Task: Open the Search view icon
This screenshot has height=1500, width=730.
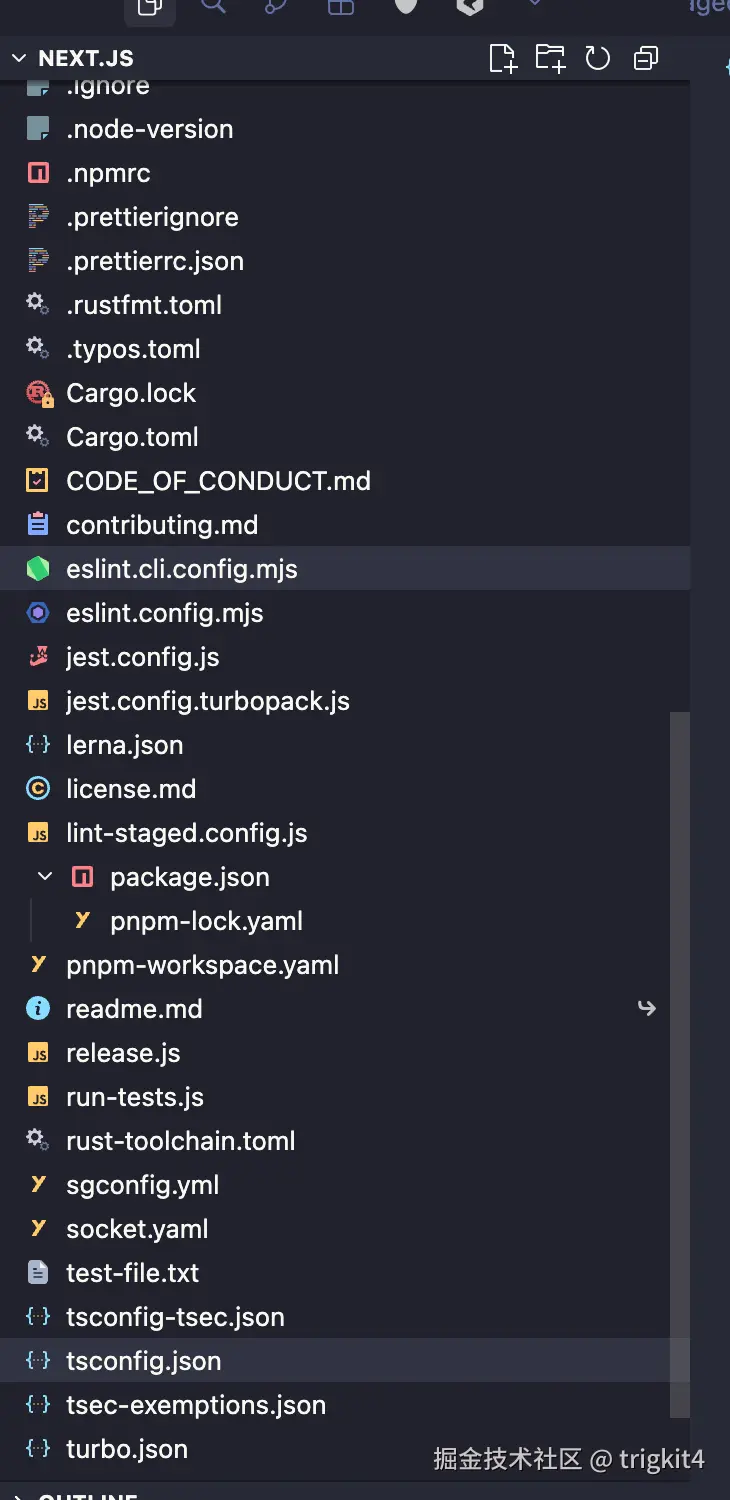Action: click(213, 6)
